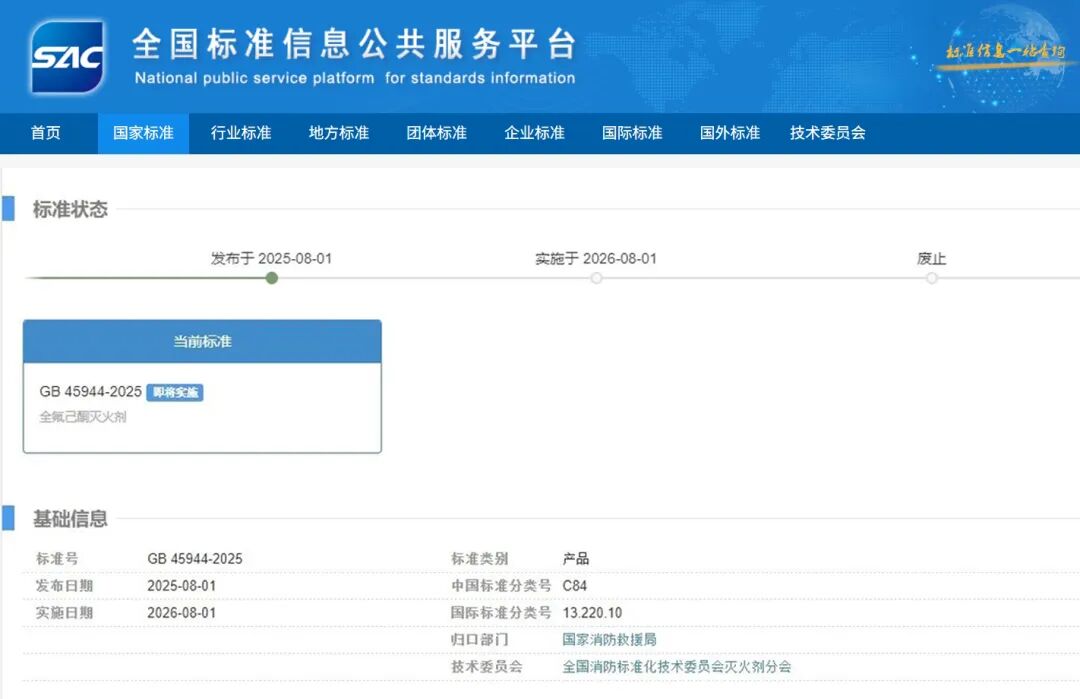
Task: Click the 归口部门 field label
Action: (480, 640)
